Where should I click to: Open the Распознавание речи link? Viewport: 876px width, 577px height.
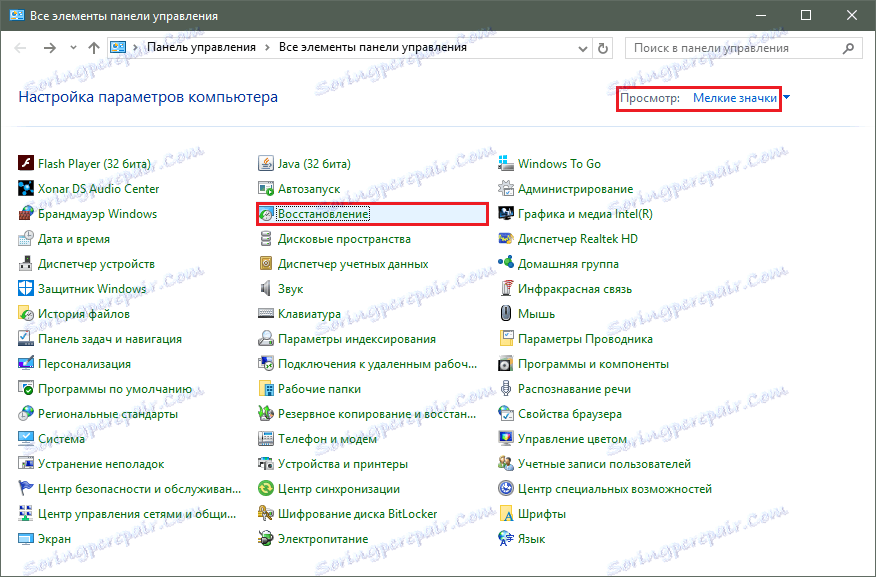click(574, 389)
